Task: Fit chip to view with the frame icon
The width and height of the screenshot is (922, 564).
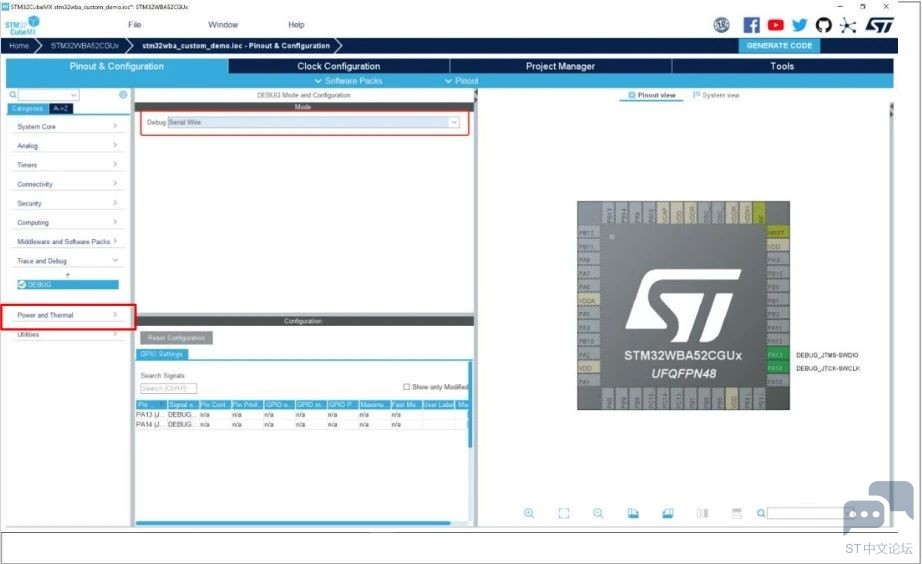Action: 563,513
